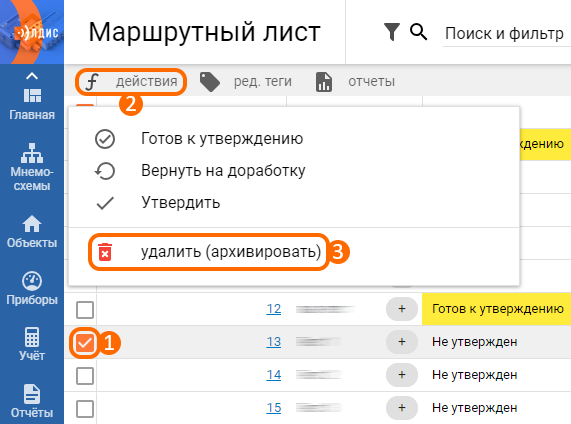Click the plus button in row 12
The width and height of the screenshot is (571, 424).
coord(402,309)
